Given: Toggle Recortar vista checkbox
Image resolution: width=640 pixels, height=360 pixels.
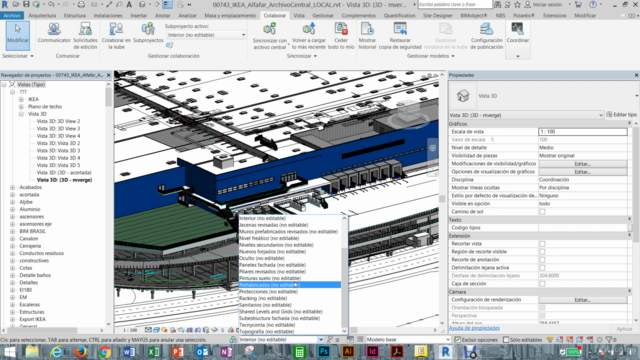Looking at the screenshot, I should point(542,244).
